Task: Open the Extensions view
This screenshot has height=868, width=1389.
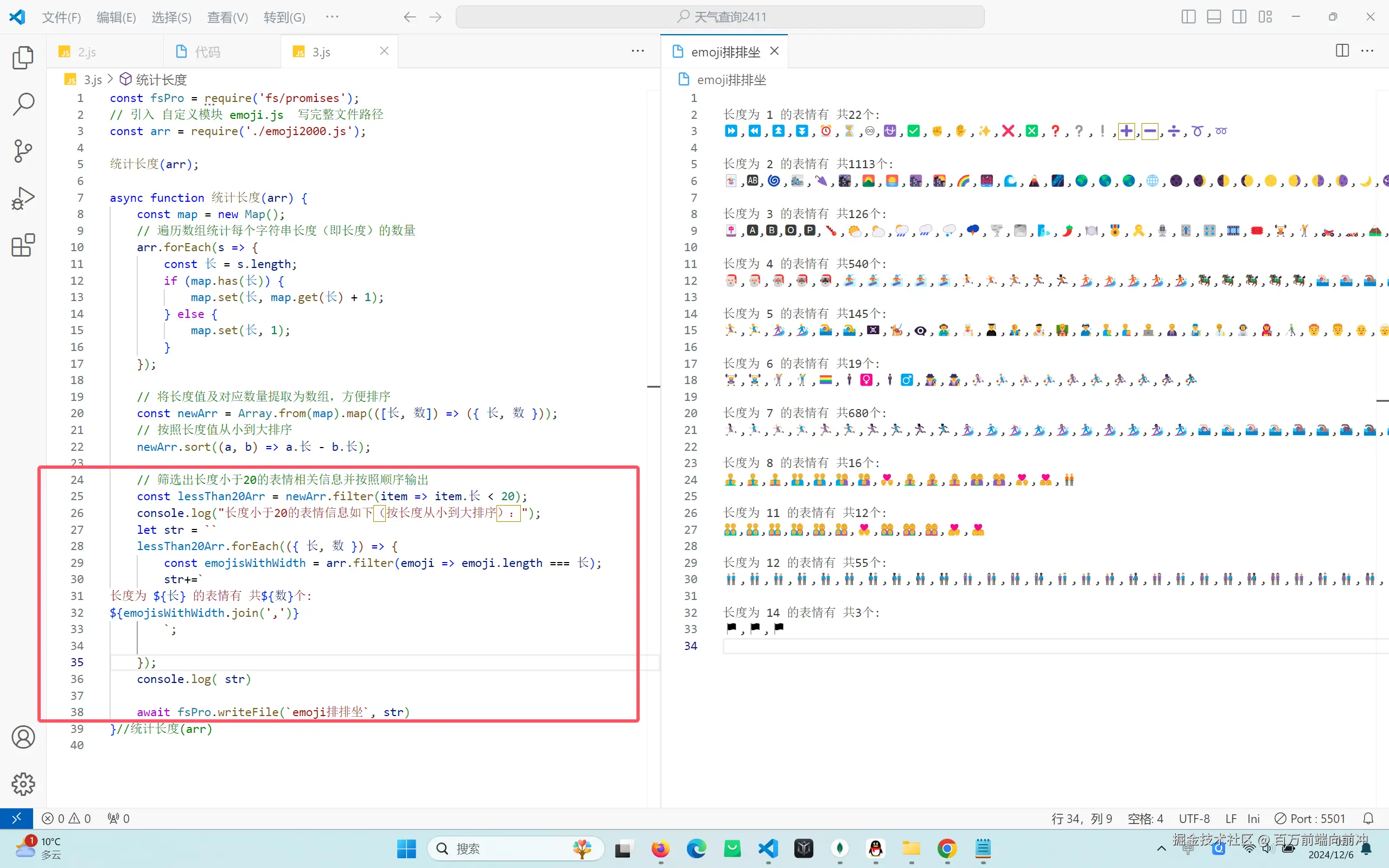Action: pyautogui.click(x=23, y=245)
